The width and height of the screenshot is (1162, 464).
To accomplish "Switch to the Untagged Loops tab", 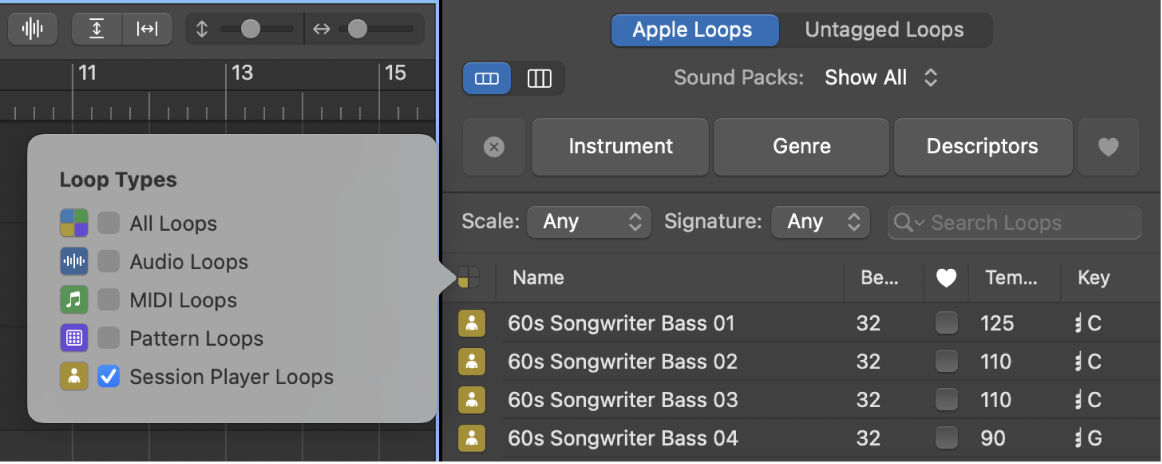I will 885,30.
